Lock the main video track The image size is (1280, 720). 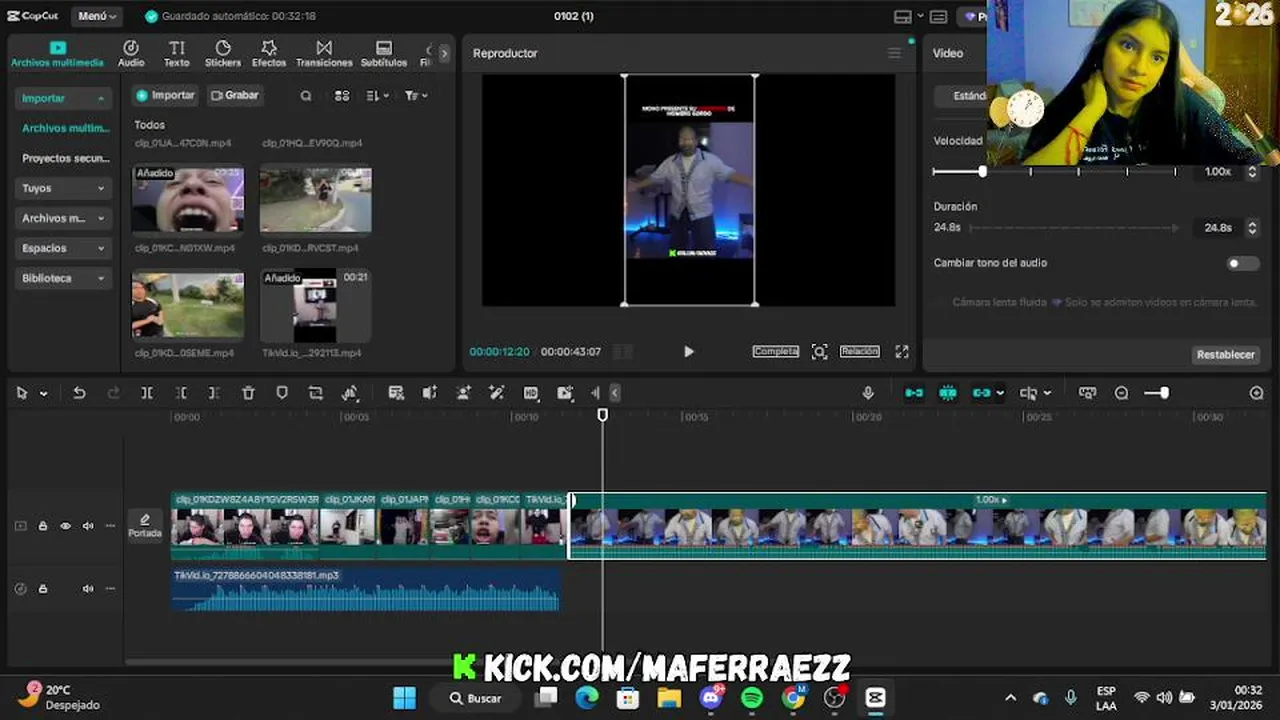(43, 526)
